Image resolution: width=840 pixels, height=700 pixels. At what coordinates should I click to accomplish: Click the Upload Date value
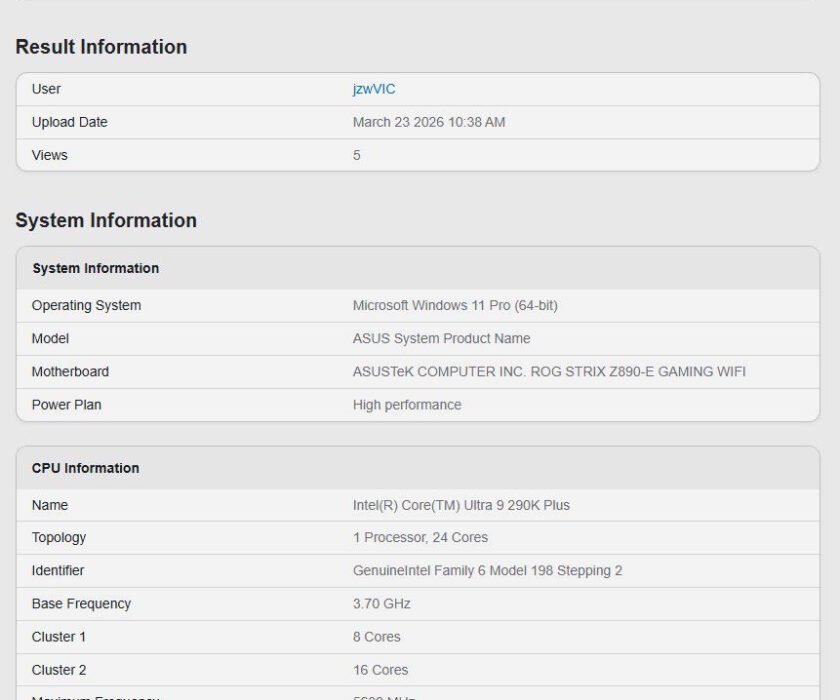click(428, 122)
